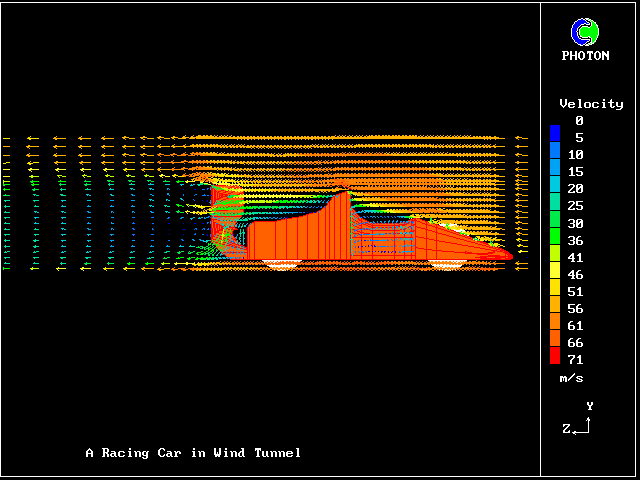Click the racing car's rear wheel

coord(280,264)
